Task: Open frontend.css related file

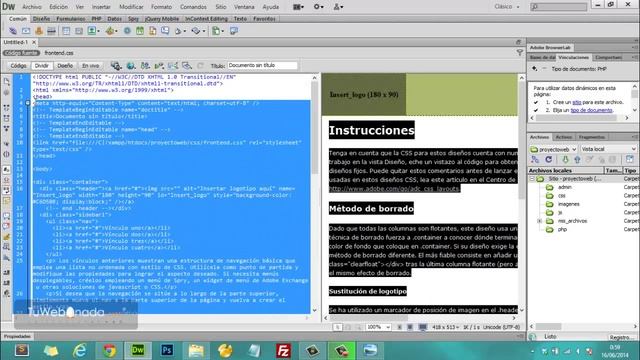Action: (59, 53)
